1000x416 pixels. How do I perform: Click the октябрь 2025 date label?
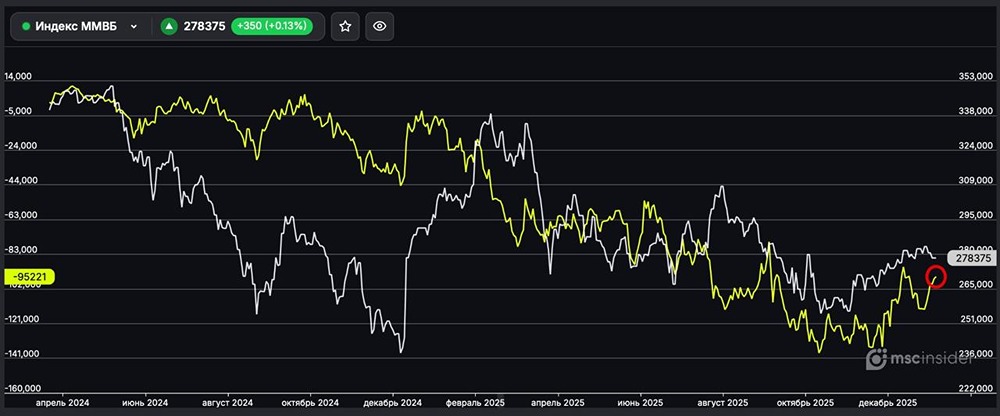pos(806,404)
